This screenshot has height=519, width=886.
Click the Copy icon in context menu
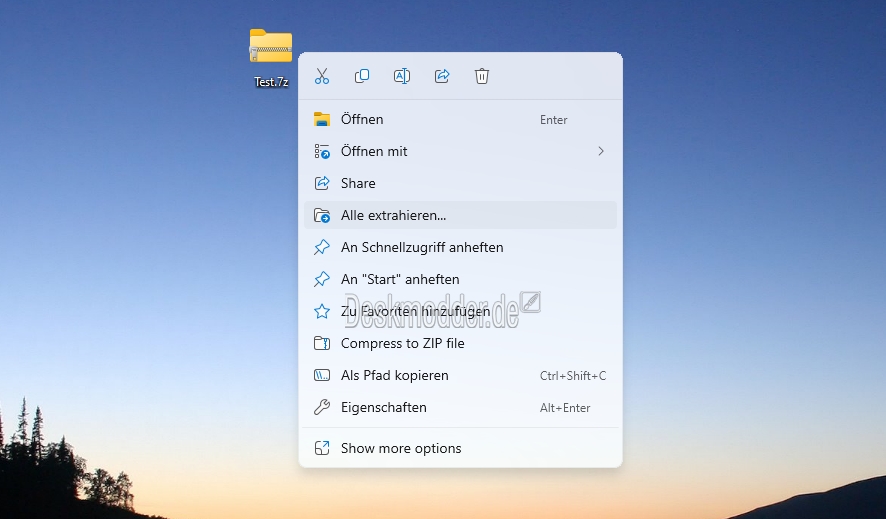[362, 76]
